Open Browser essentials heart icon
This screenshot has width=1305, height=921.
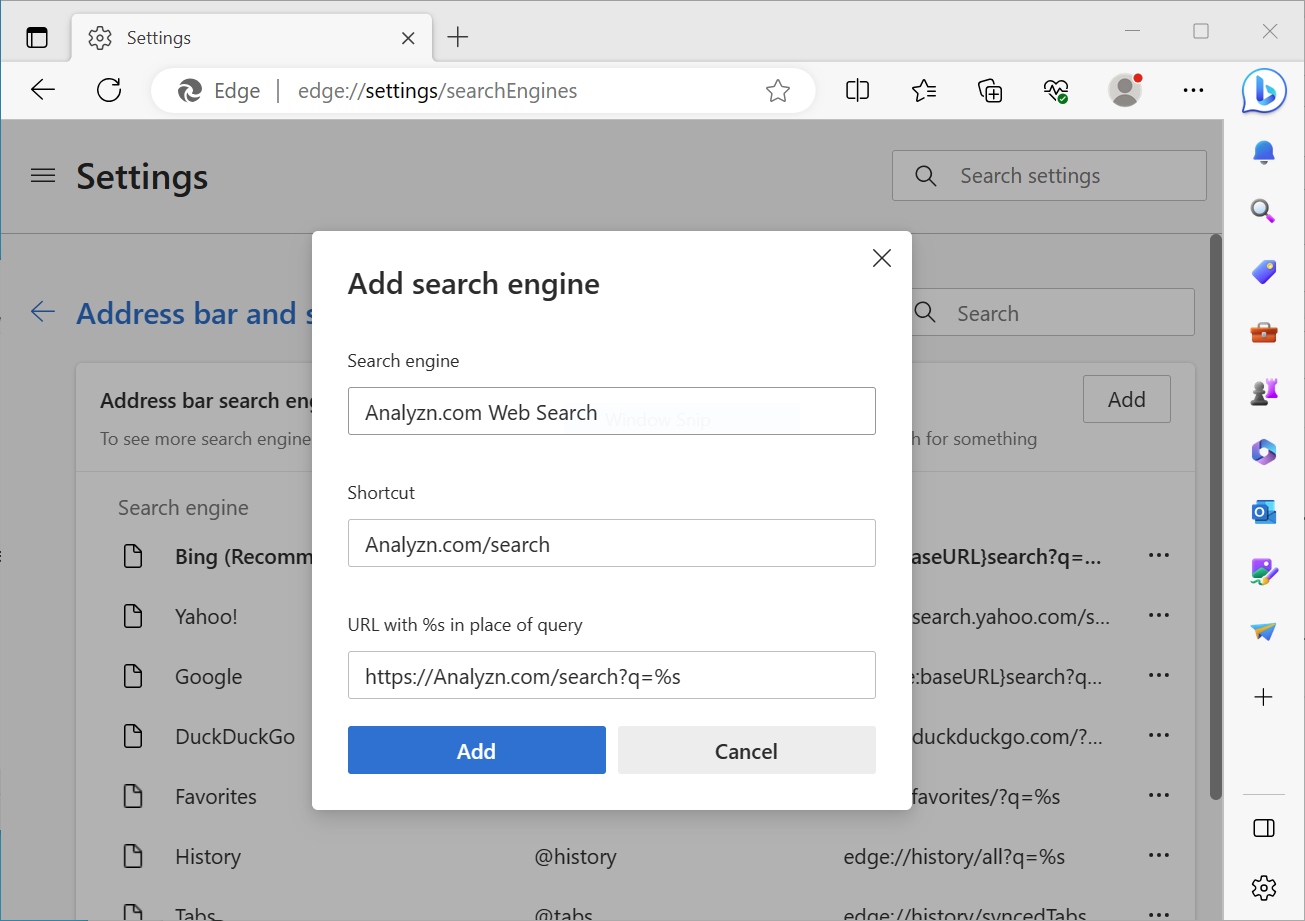[x=1056, y=91]
